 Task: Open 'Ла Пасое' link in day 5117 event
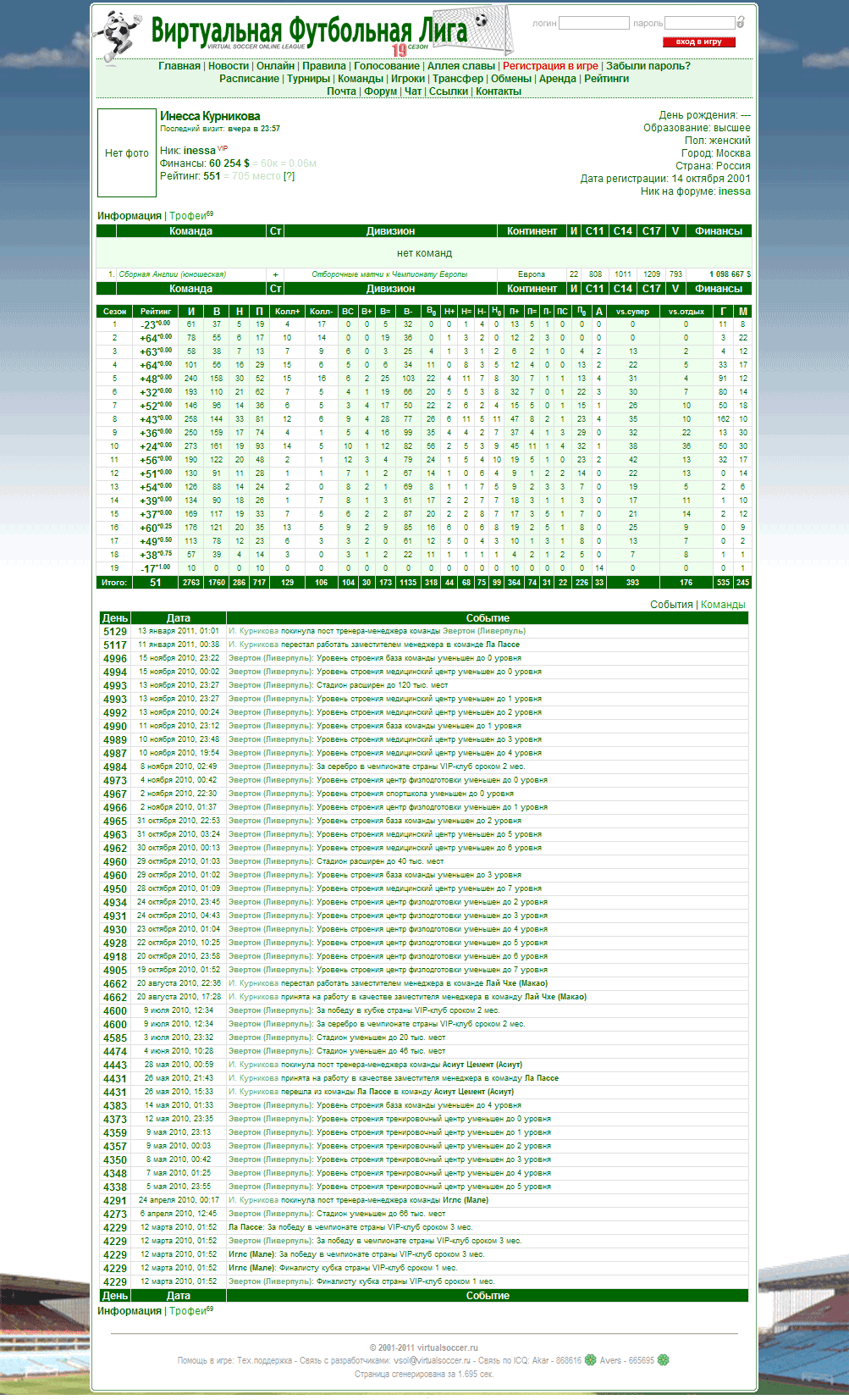pyautogui.click(x=503, y=645)
